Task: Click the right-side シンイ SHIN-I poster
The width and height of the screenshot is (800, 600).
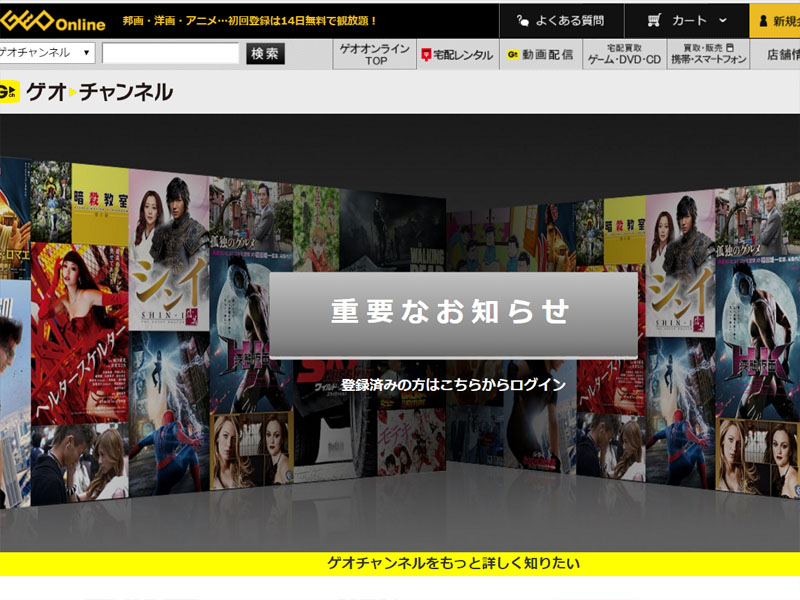Action: (x=681, y=264)
